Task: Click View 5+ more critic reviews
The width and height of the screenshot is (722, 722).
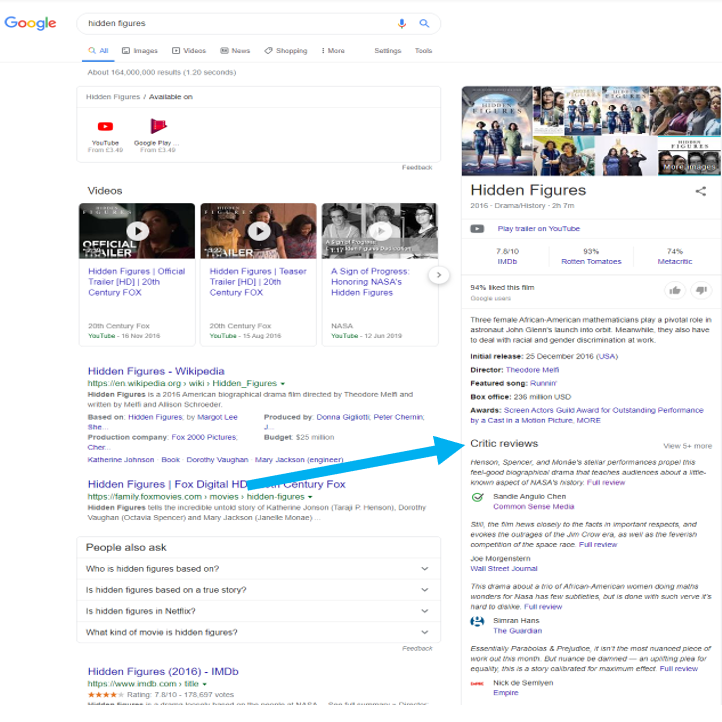Action: (x=687, y=446)
